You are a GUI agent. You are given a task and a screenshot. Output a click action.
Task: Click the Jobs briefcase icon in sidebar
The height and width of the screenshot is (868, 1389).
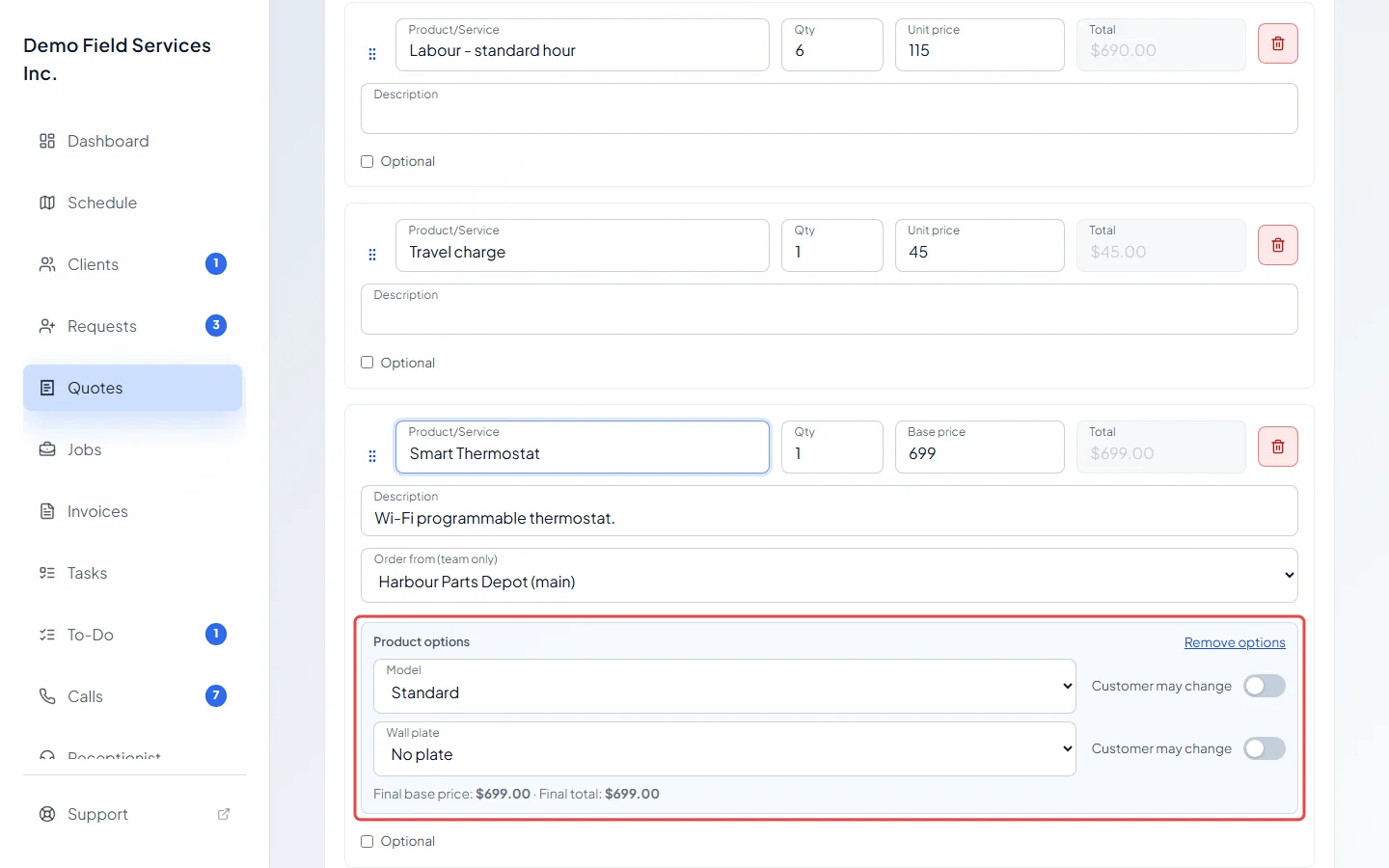pyautogui.click(x=47, y=449)
